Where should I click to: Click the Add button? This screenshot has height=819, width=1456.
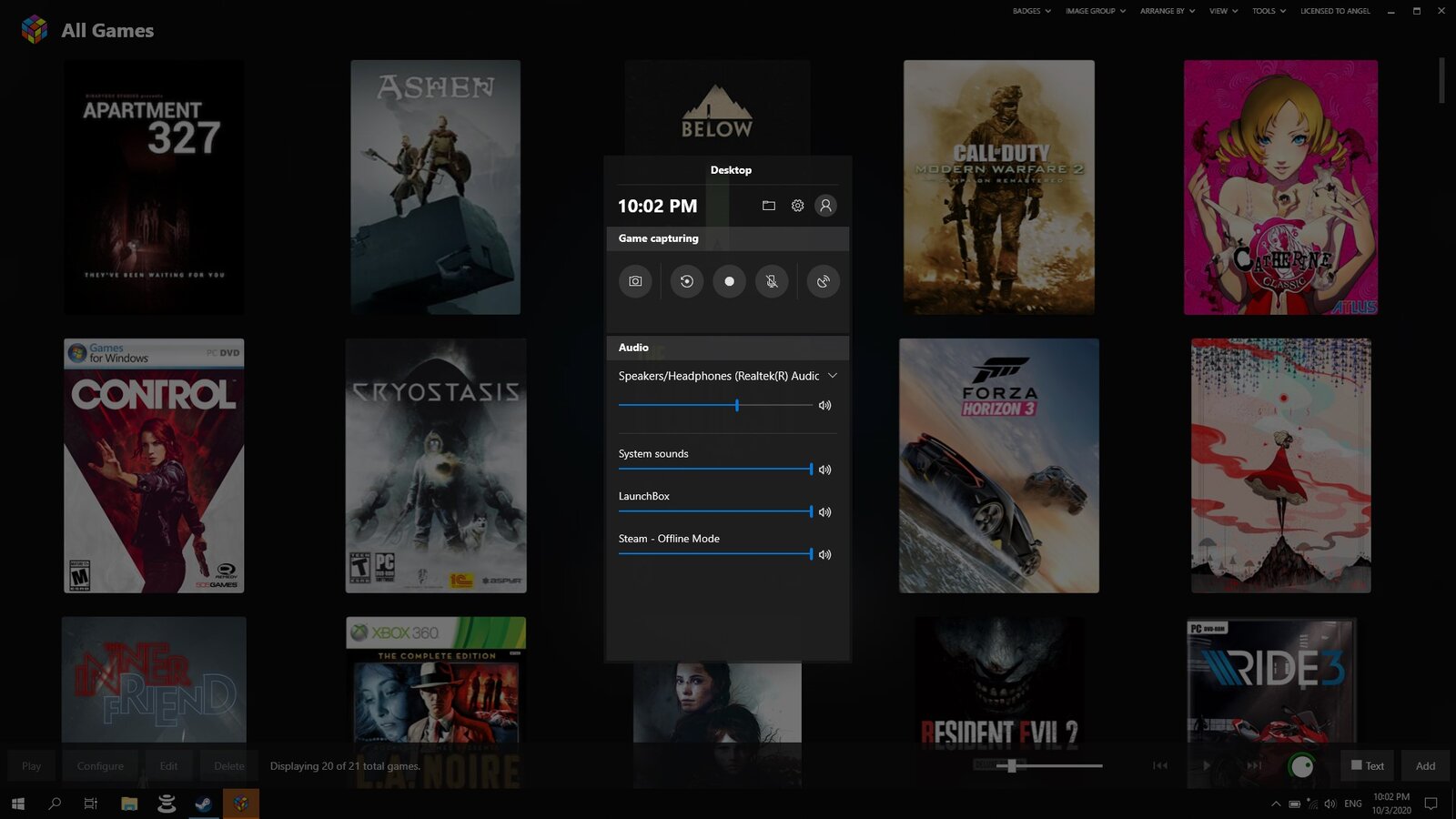point(1426,766)
